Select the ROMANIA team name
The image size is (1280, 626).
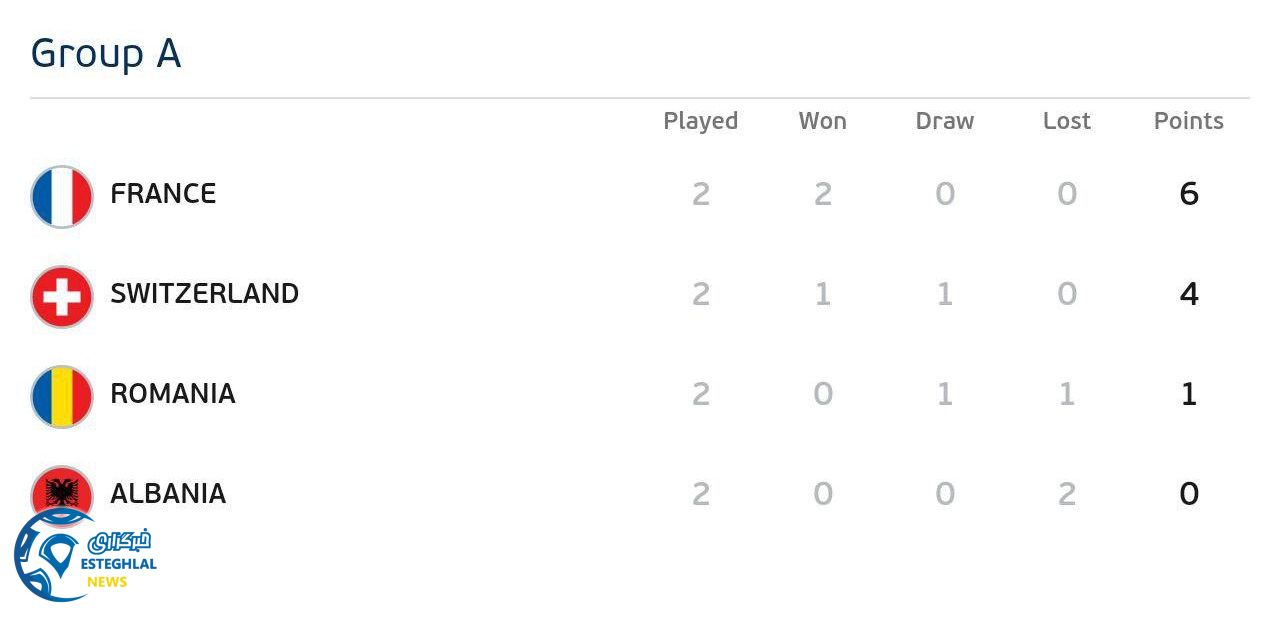[172, 393]
